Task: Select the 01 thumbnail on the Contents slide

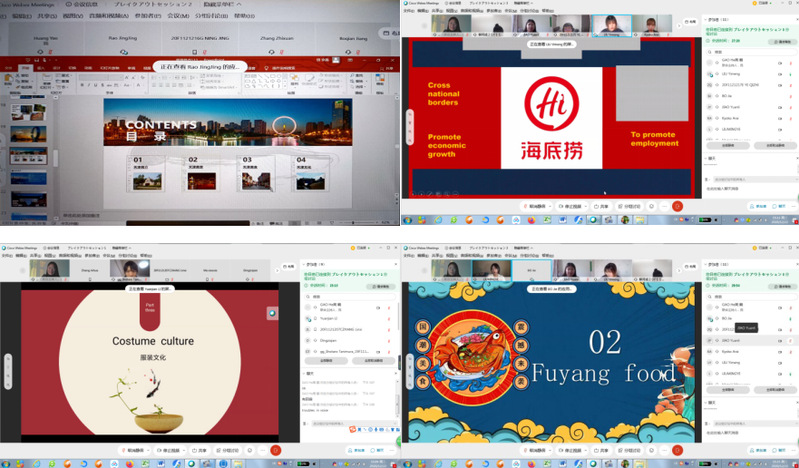Action: [147, 174]
